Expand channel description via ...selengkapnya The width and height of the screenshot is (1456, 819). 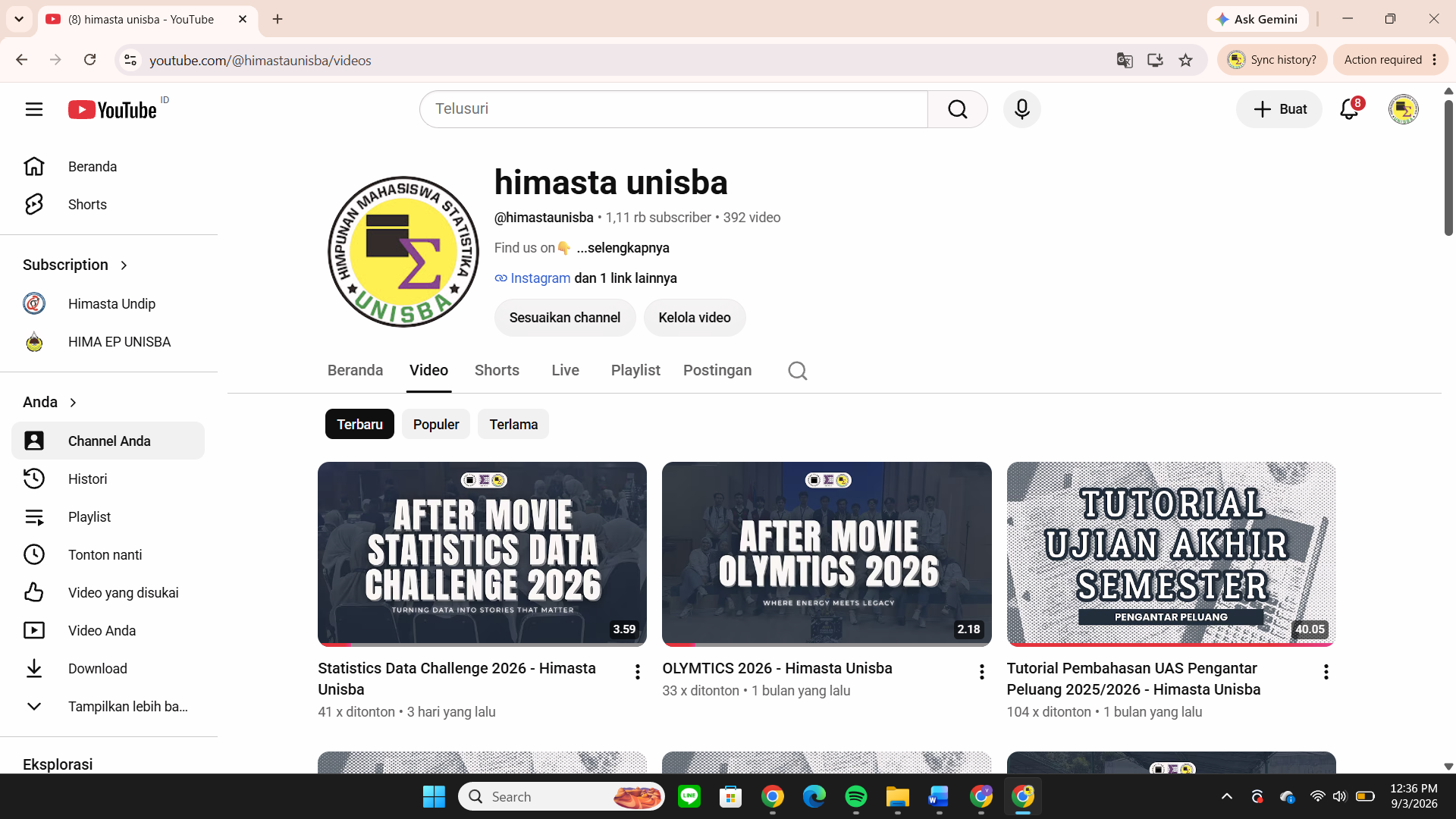[x=623, y=248]
